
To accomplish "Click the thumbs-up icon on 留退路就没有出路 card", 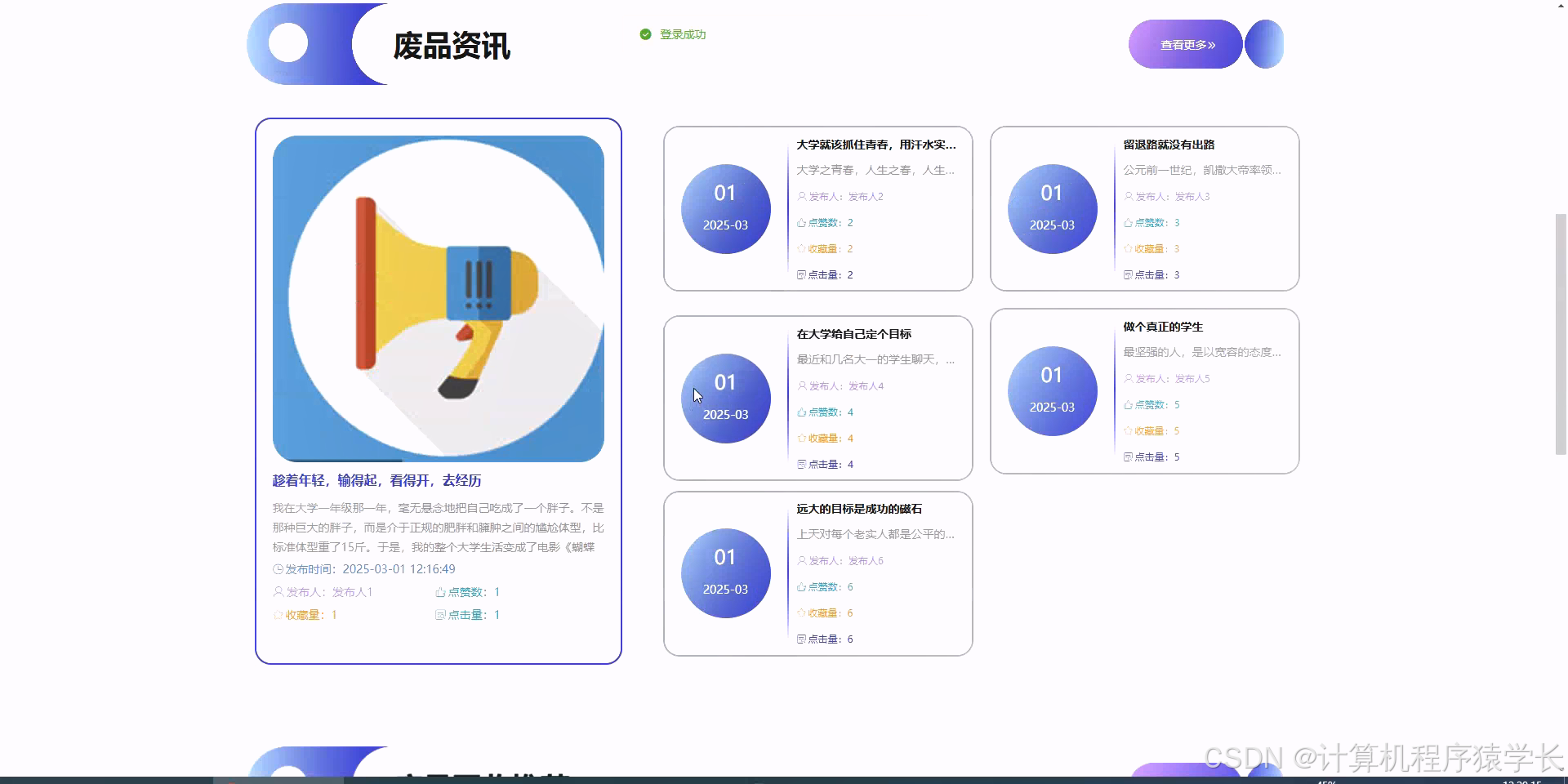I will [x=1126, y=222].
